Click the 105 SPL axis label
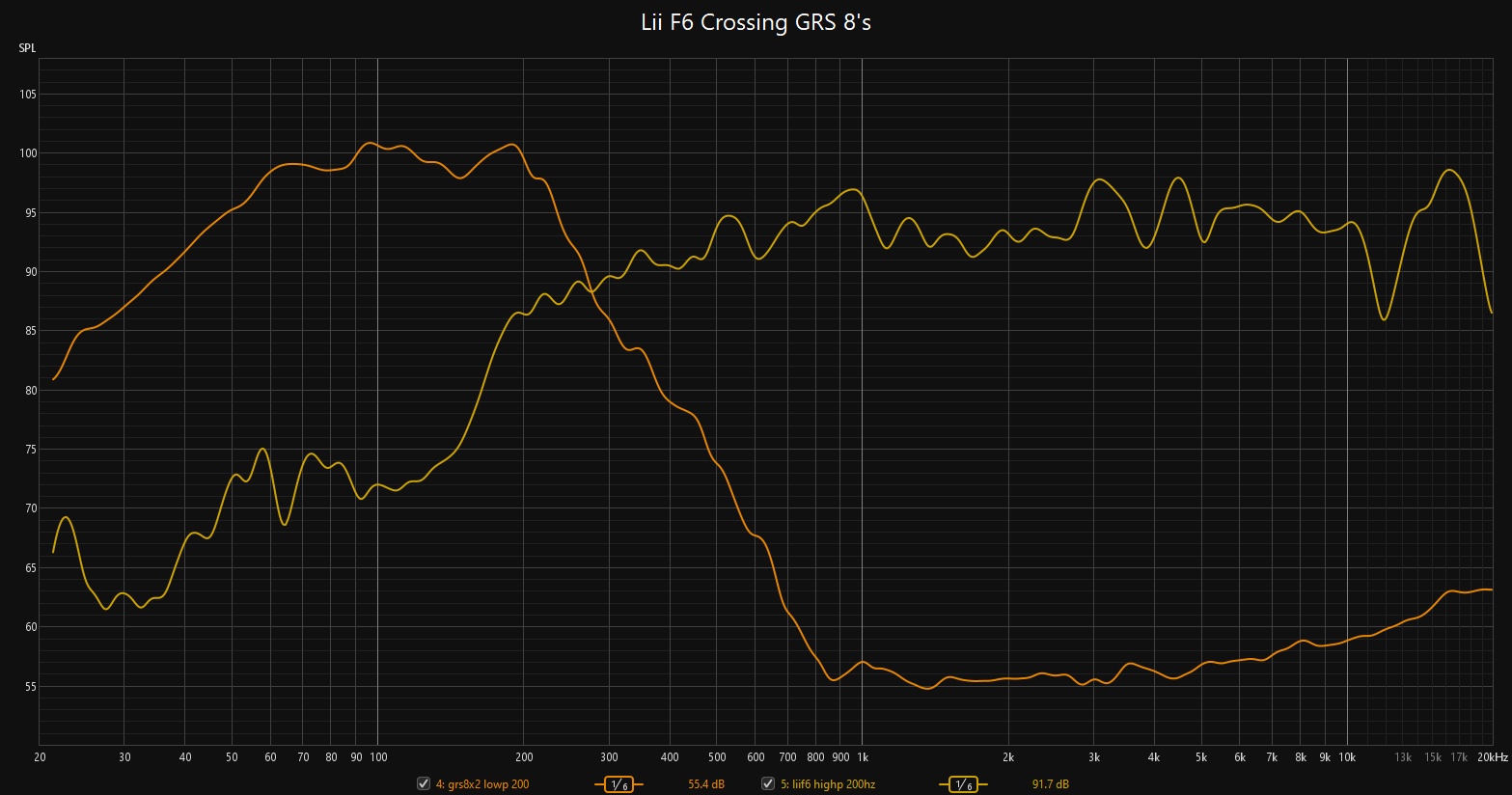 pos(28,95)
